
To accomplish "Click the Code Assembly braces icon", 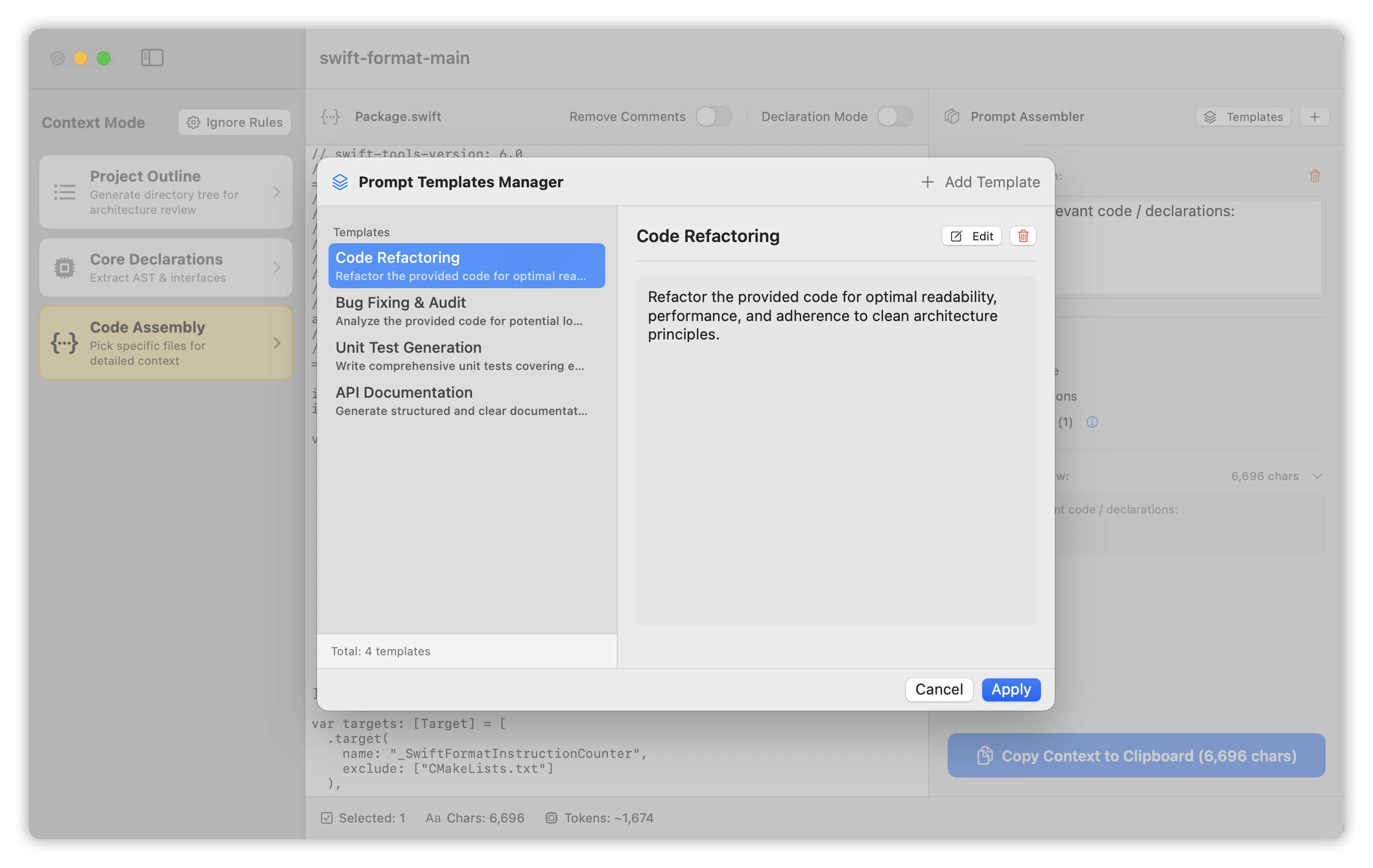I will point(65,343).
